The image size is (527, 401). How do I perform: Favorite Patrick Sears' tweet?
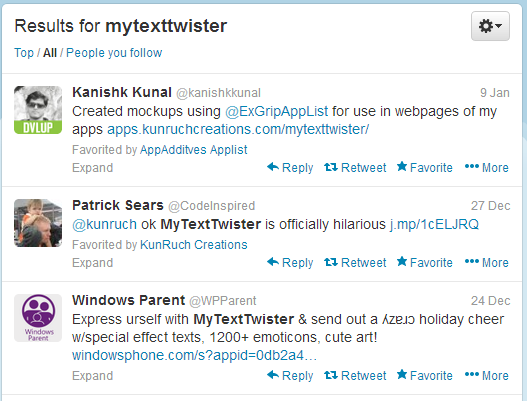point(424,263)
